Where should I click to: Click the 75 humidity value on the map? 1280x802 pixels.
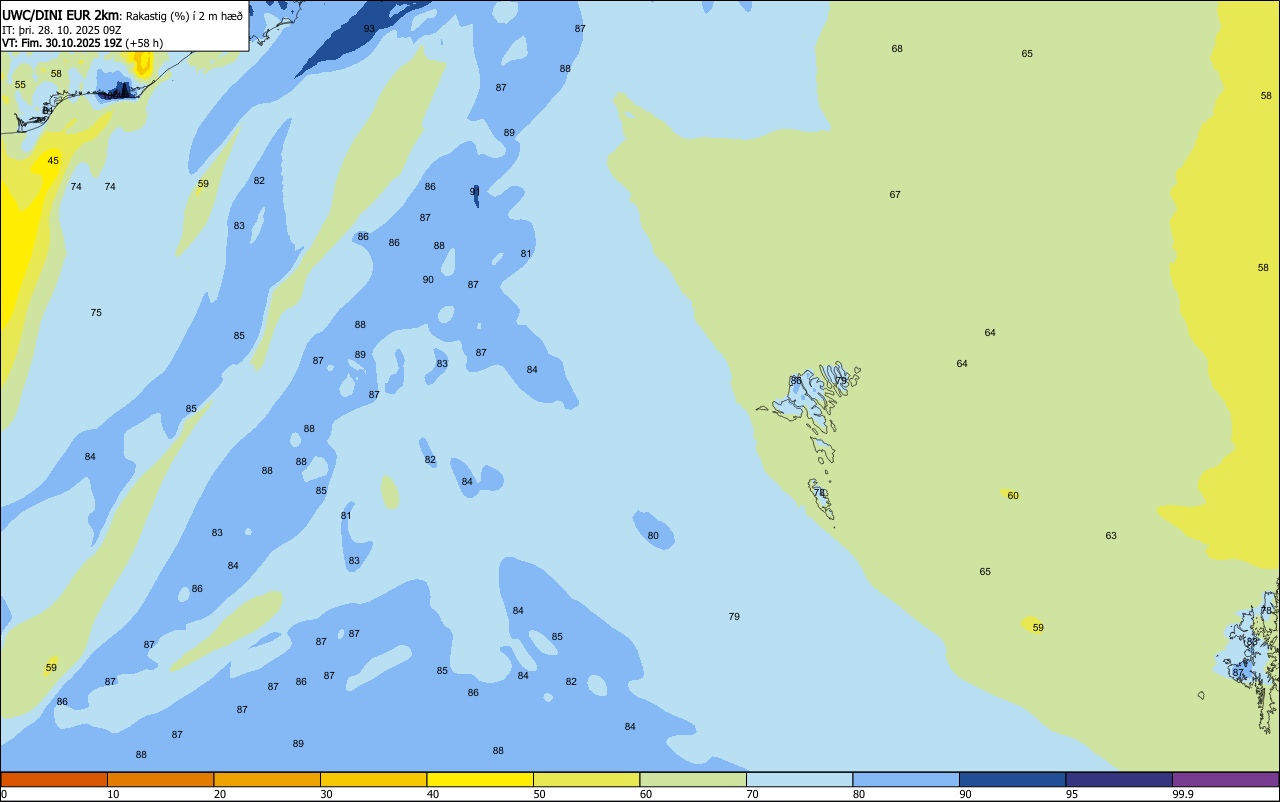click(x=96, y=313)
